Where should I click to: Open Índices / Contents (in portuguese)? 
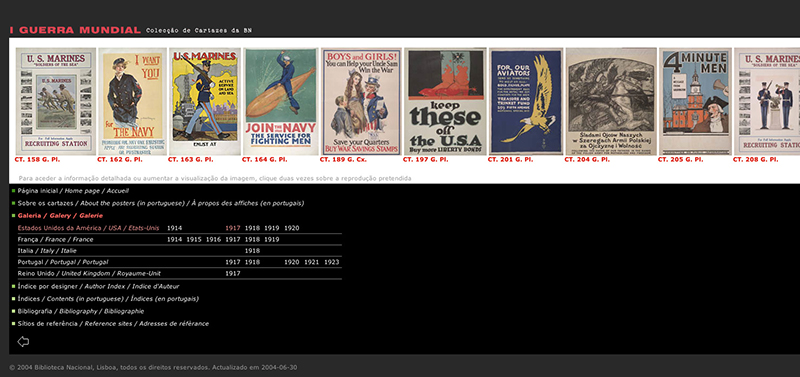click(x=108, y=299)
